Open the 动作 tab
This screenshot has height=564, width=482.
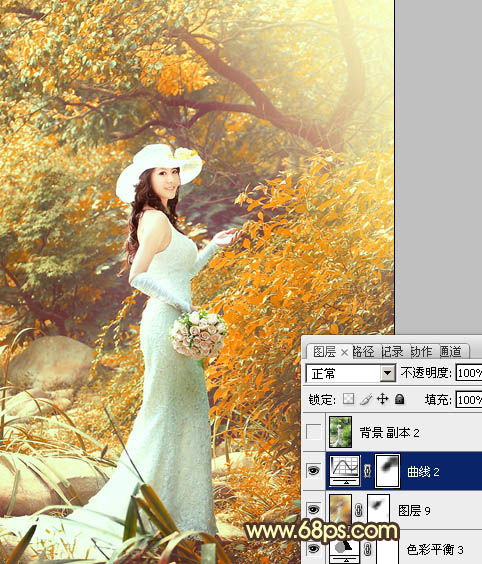(x=421, y=351)
